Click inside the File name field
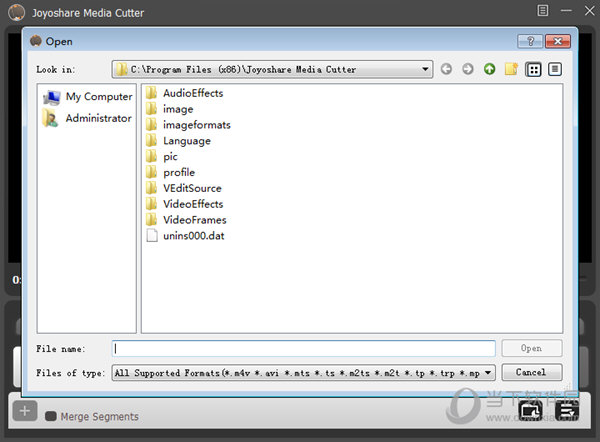 point(304,349)
